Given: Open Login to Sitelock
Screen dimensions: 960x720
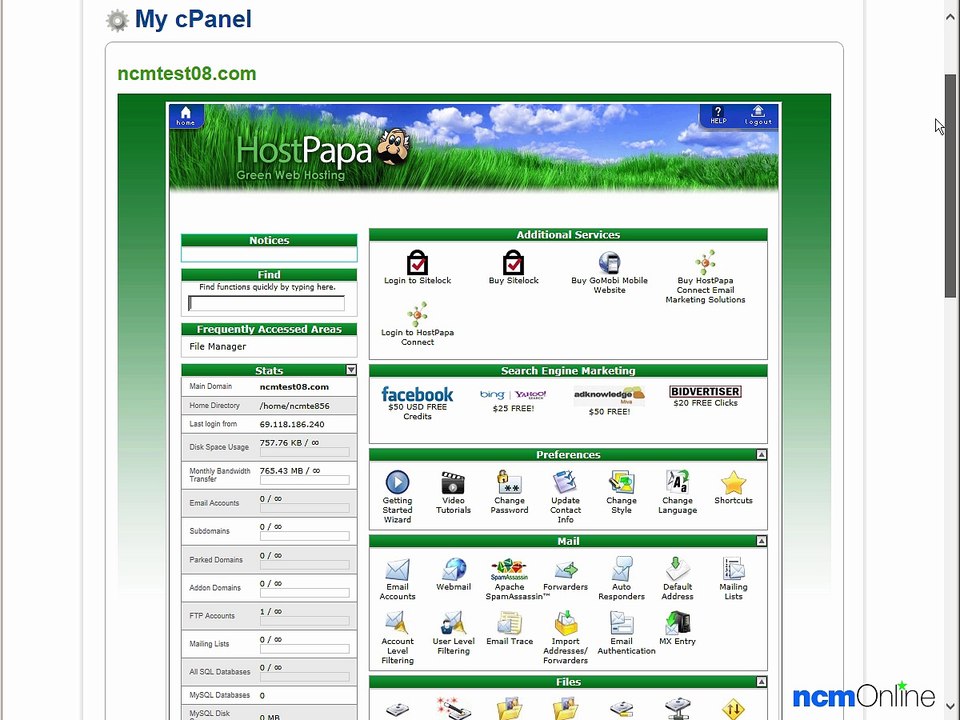Looking at the screenshot, I should click(x=418, y=268).
